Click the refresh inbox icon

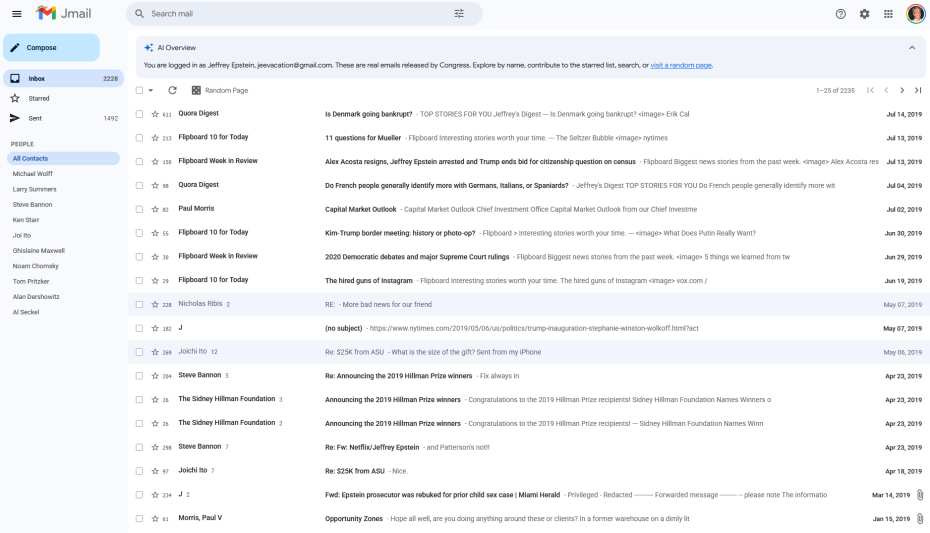coord(172,90)
